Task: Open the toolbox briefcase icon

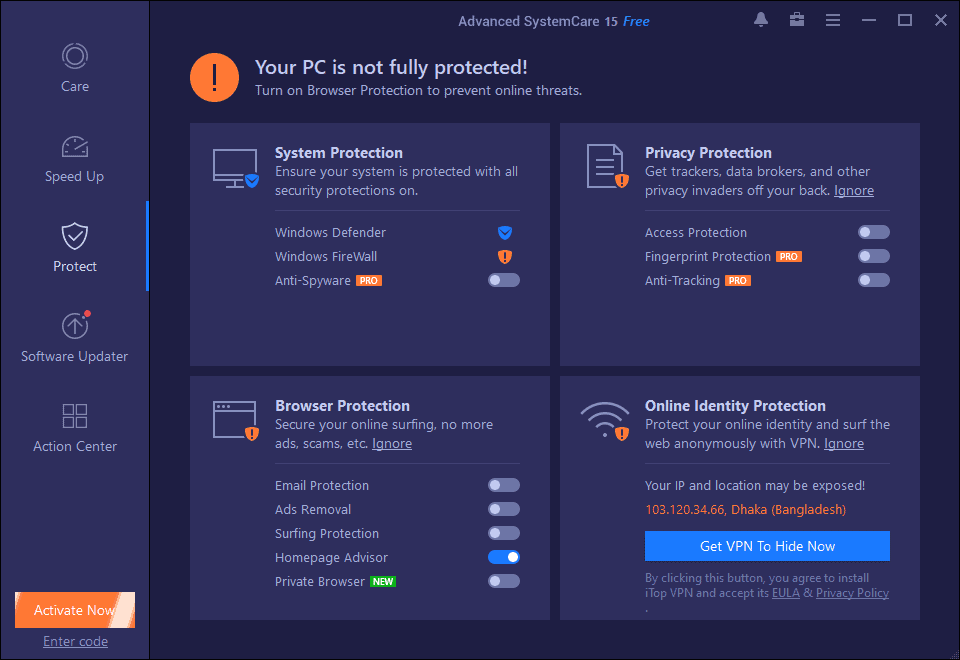Action: [x=797, y=20]
